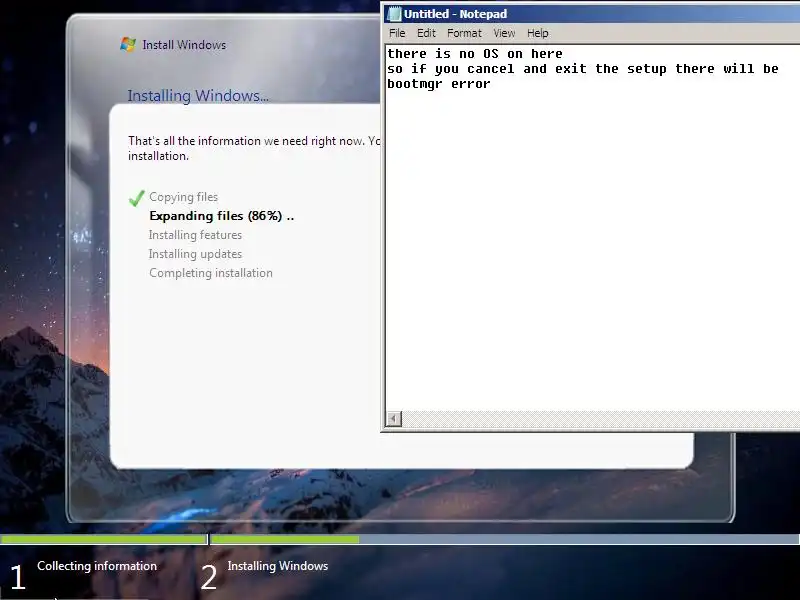The width and height of the screenshot is (800, 600).
Task: Click the line starting 'so if you cancel'
Action: pyautogui.click(x=583, y=69)
